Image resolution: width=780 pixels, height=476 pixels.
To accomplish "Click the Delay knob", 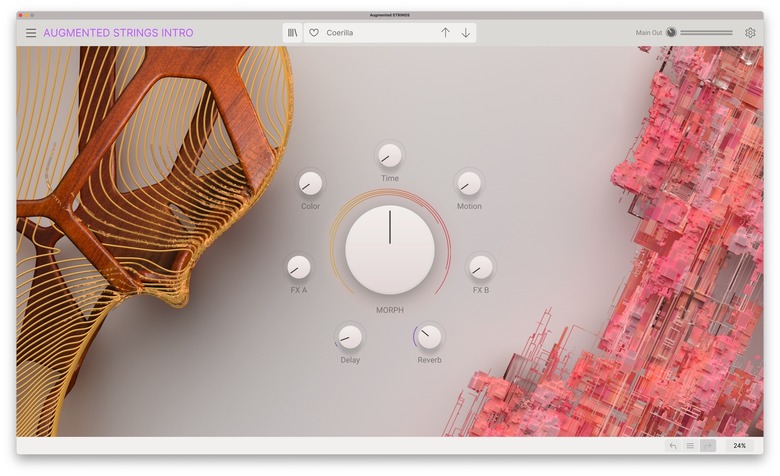I will click(350, 337).
